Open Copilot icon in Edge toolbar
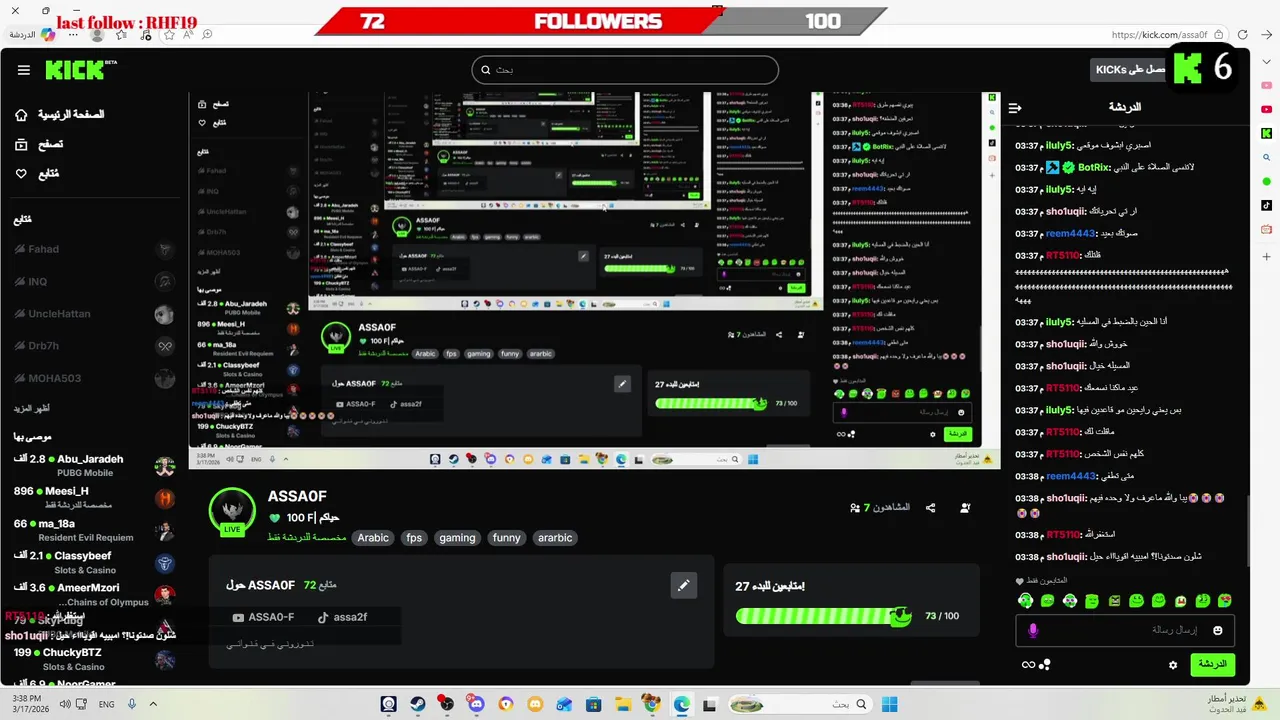 (x=47, y=34)
